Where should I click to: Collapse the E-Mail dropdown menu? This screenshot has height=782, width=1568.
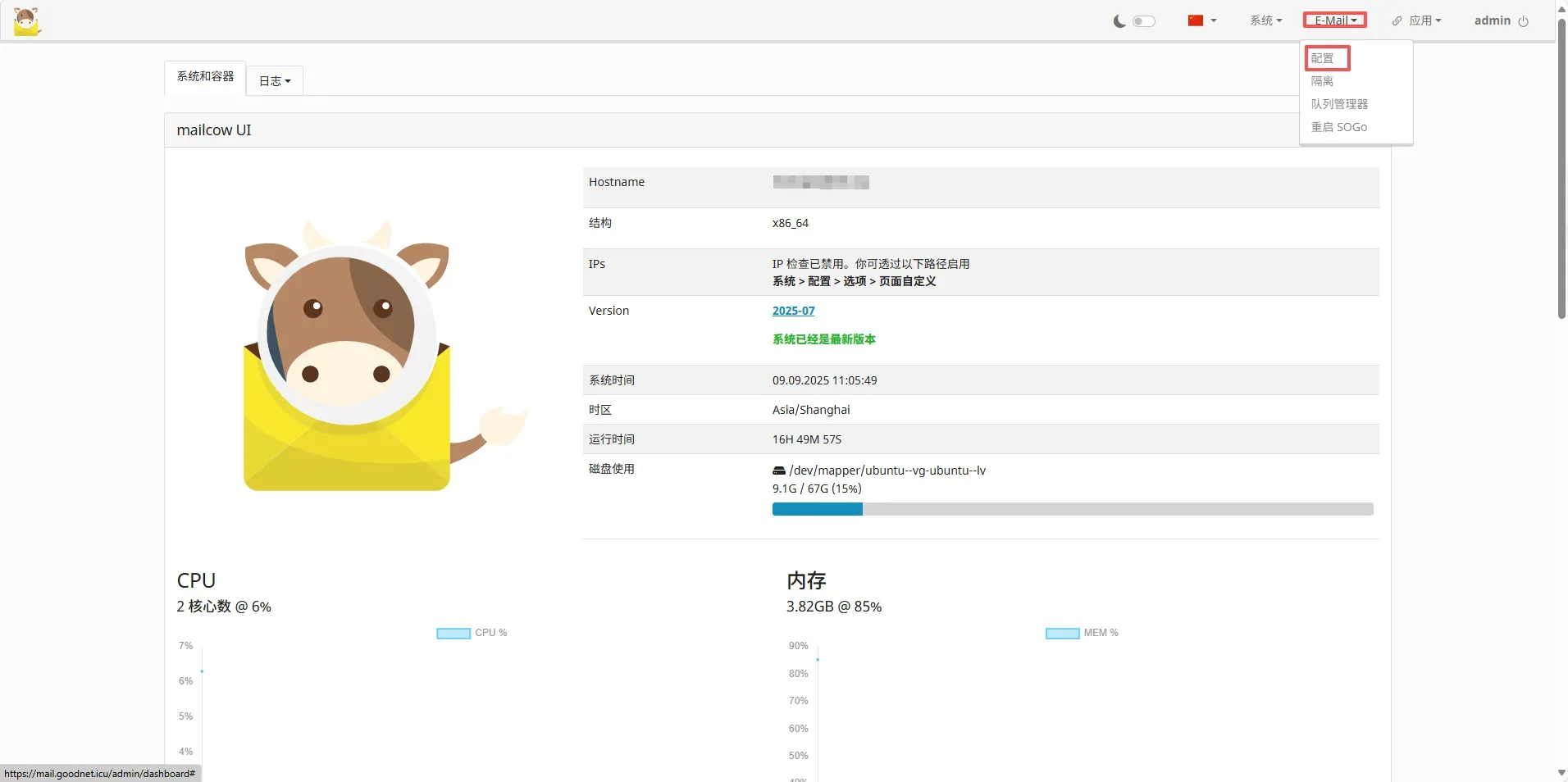[x=1335, y=20]
